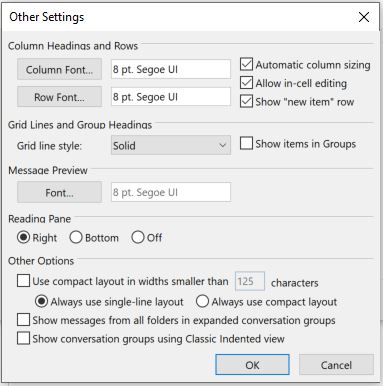The height and width of the screenshot is (386, 383).
Task: Open the Column Font settings
Action: tap(59, 69)
